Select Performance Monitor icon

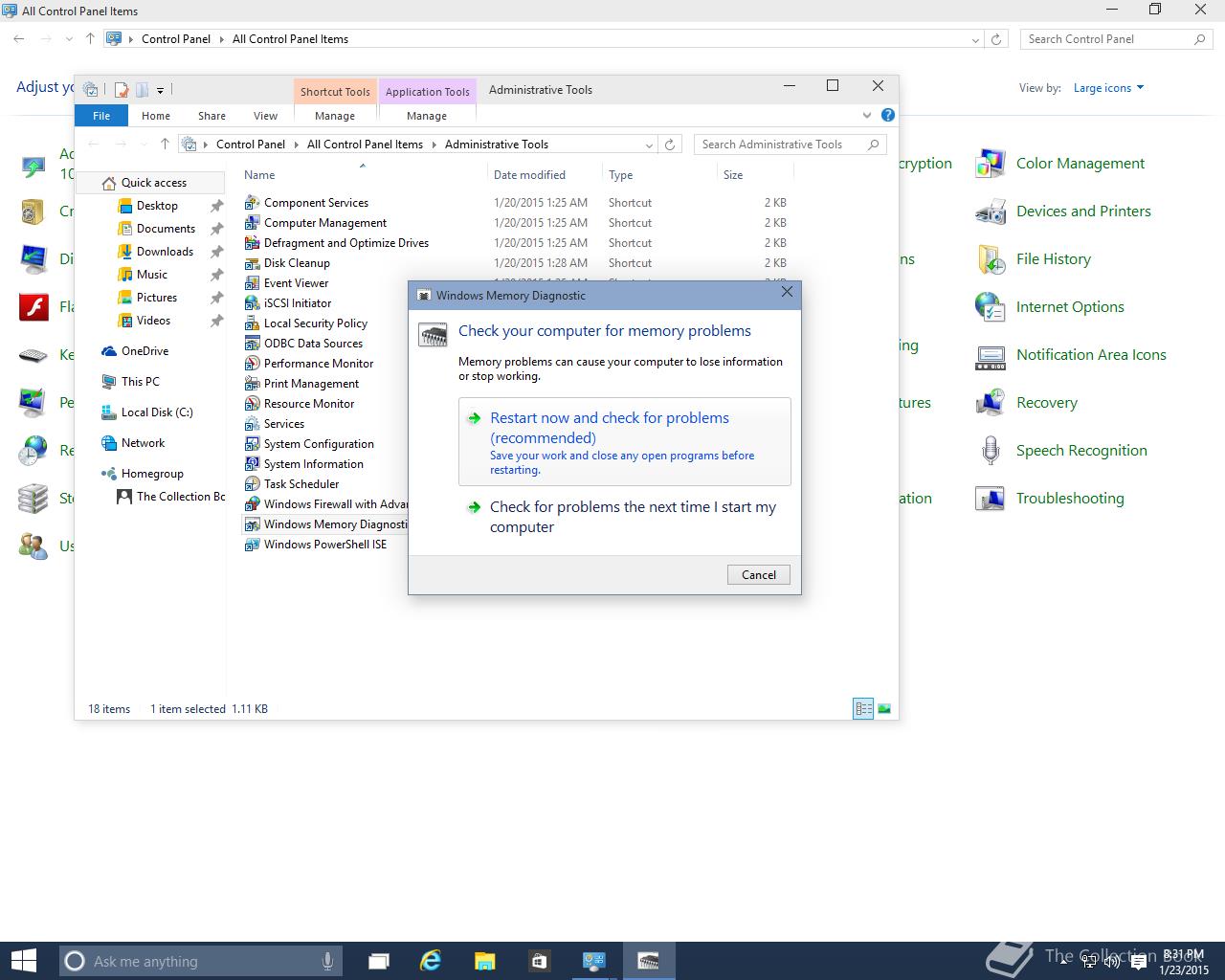(252, 364)
